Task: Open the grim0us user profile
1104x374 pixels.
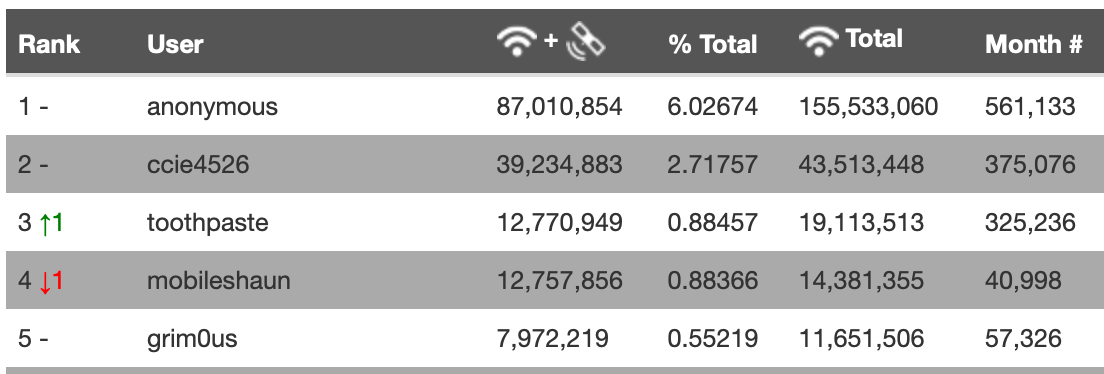Action: pyautogui.click(x=192, y=339)
